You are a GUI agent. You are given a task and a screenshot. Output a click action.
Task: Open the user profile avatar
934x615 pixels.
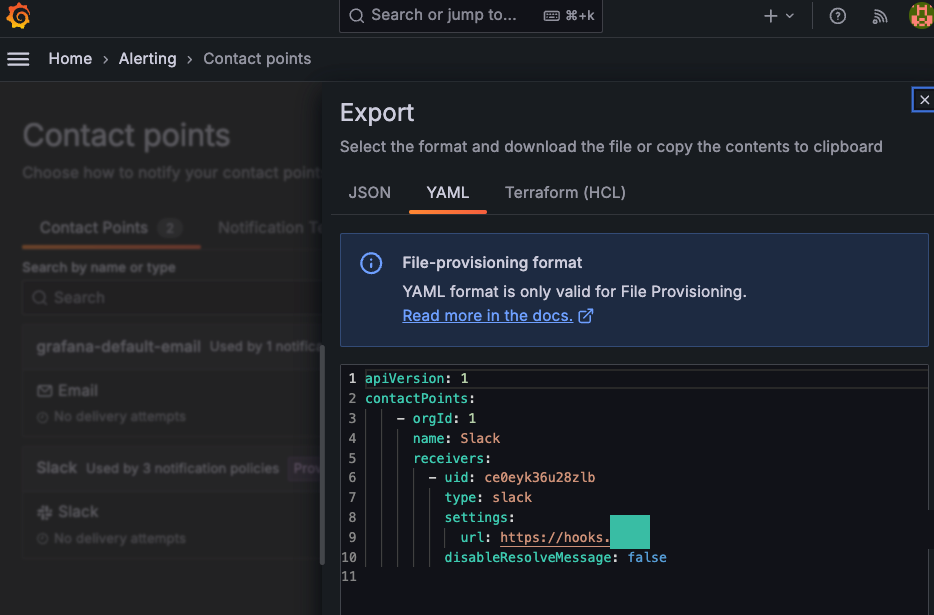(921, 15)
